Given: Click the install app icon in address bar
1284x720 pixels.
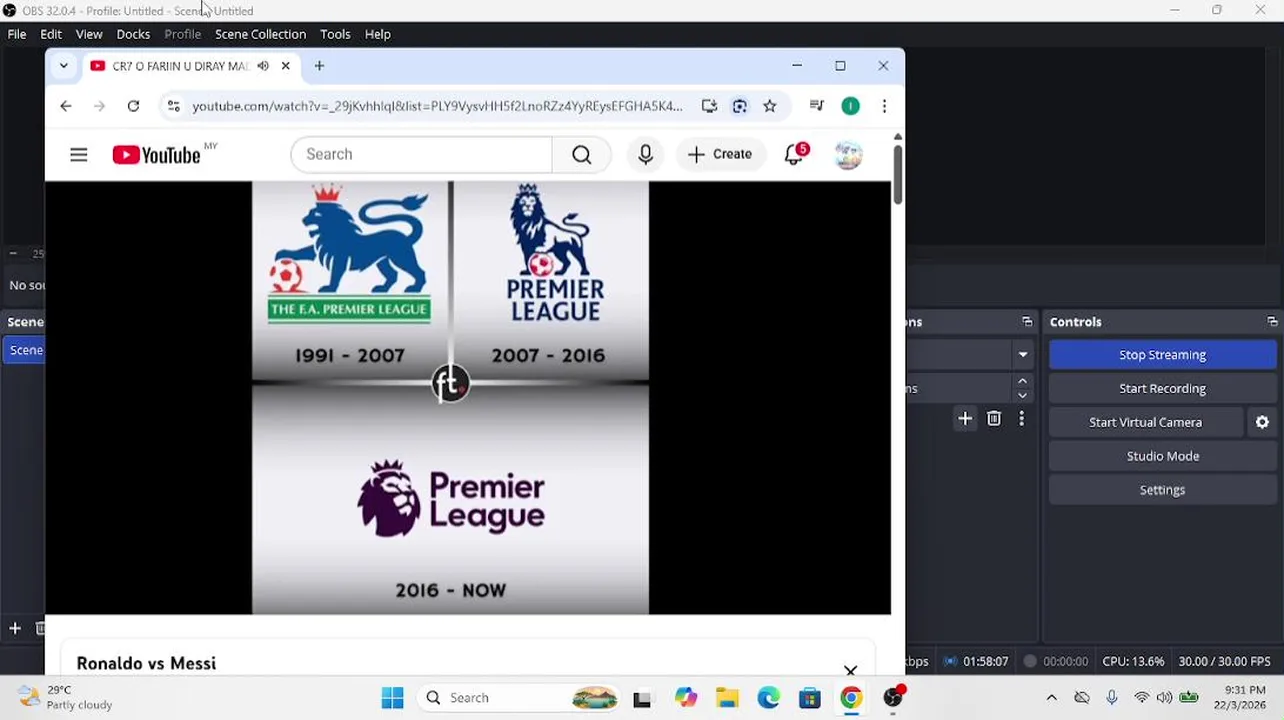Looking at the screenshot, I should 709,106.
